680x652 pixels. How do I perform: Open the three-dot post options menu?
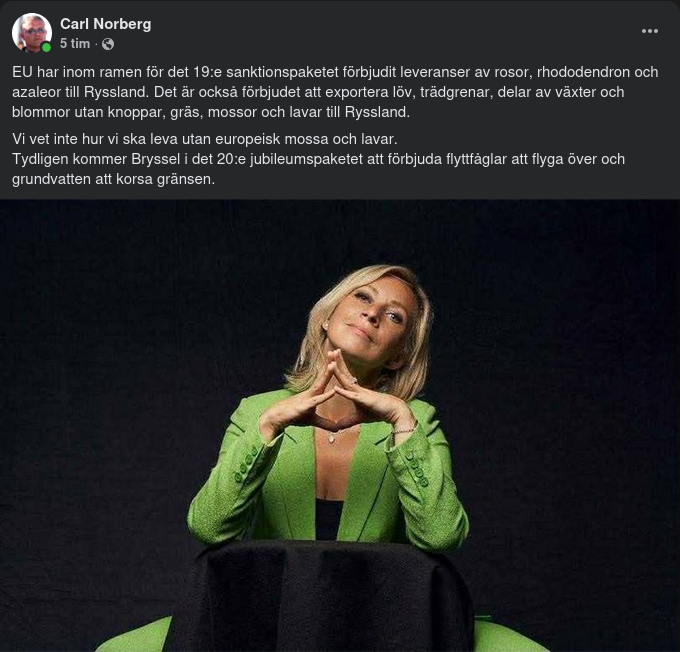pyautogui.click(x=650, y=31)
